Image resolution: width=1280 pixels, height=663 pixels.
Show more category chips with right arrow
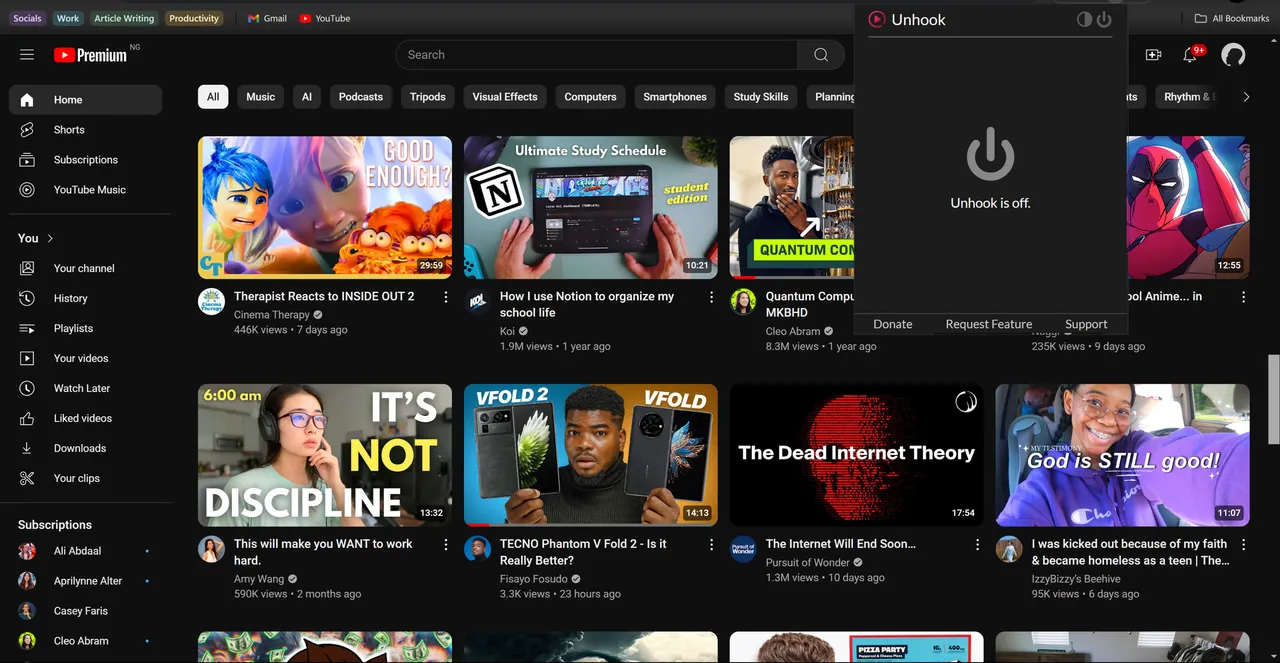[1246, 97]
